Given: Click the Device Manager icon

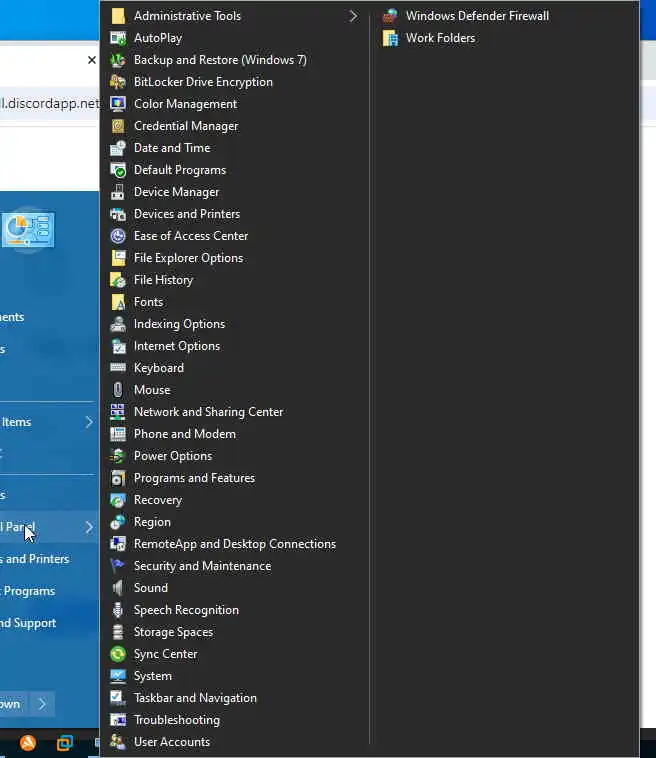Looking at the screenshot, I should pyautogui.click(x=118, y=192).
